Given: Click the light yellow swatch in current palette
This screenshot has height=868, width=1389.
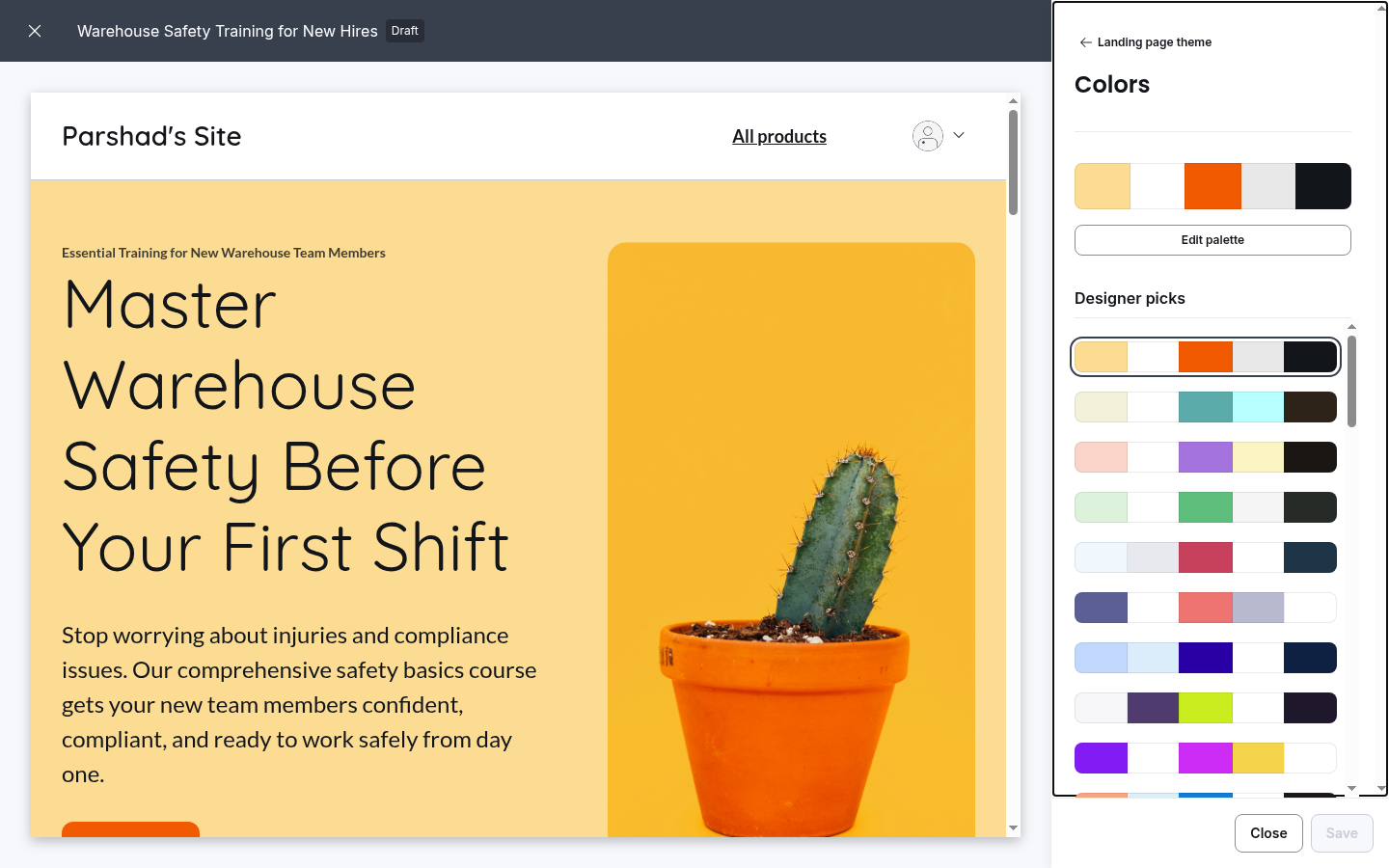Looking at the screenshot, I should click(1103, 186).
